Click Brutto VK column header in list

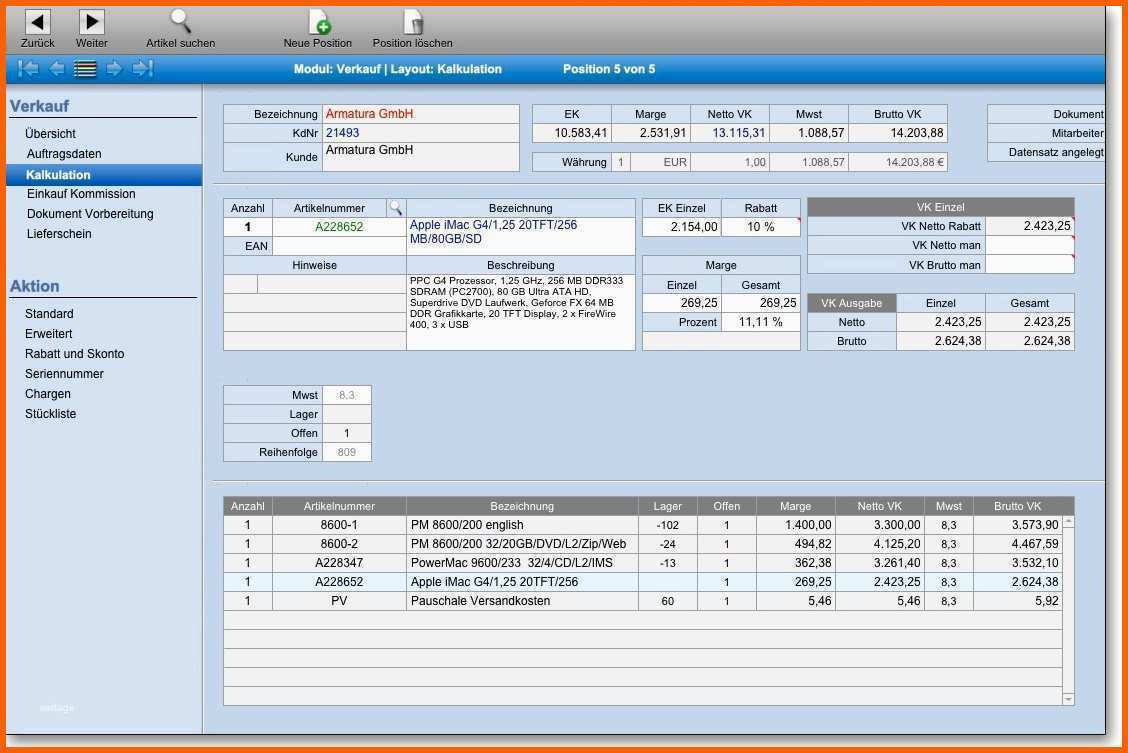pyautogui.click(x=1017, y=506)
